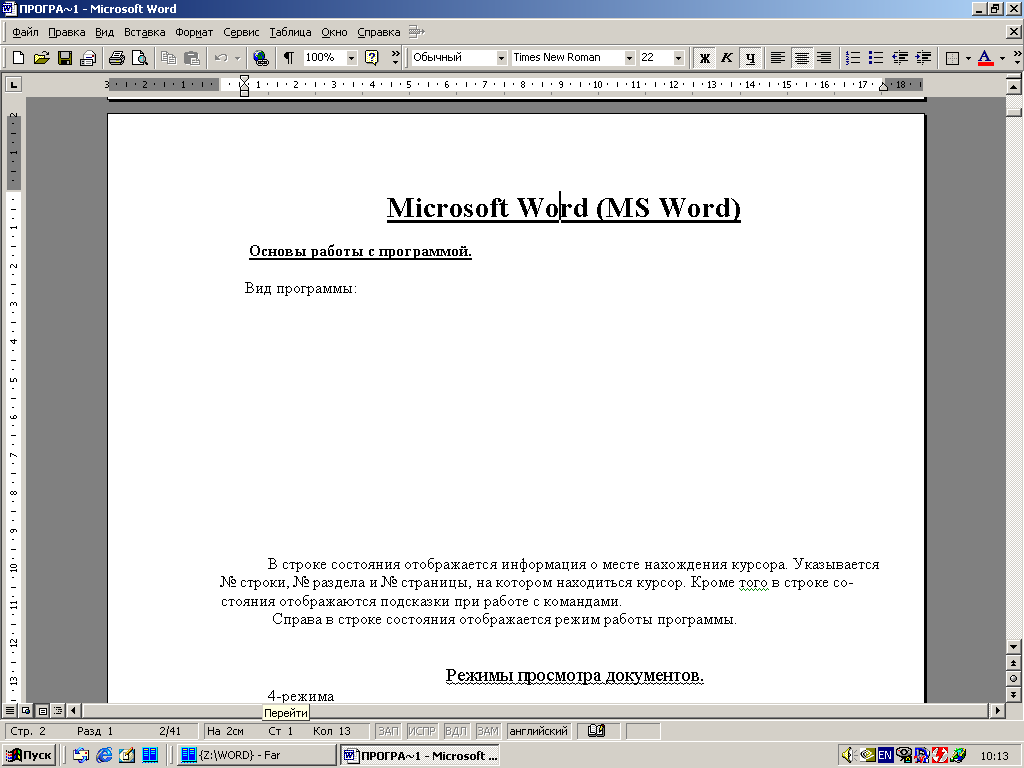Toggle ЗАМ overtype mode indicator
The image size is (1024, 768).
click(487, 731)
